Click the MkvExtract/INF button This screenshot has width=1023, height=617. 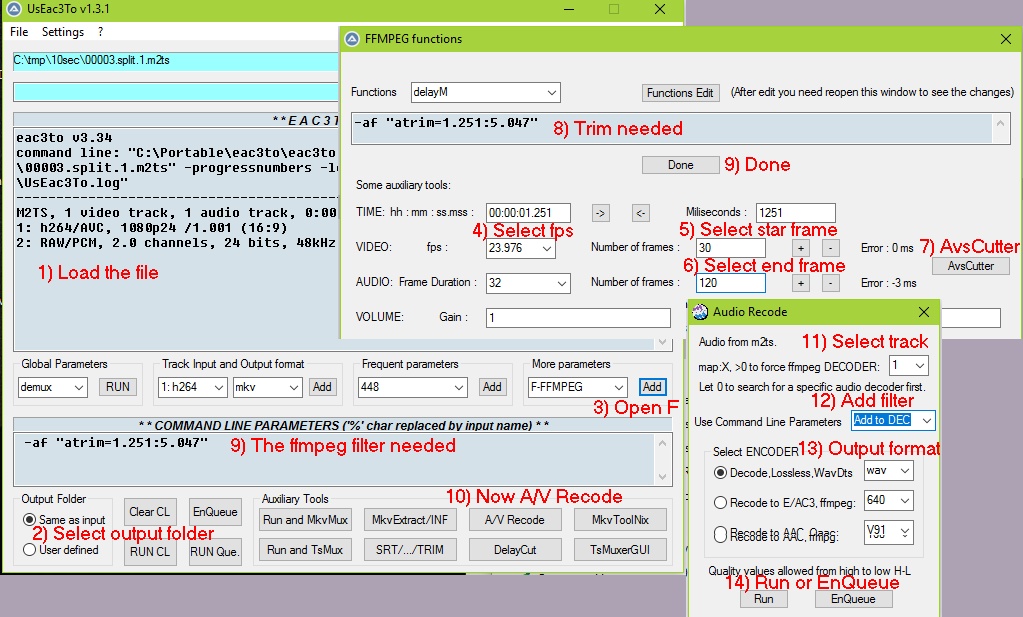point(410,520)
